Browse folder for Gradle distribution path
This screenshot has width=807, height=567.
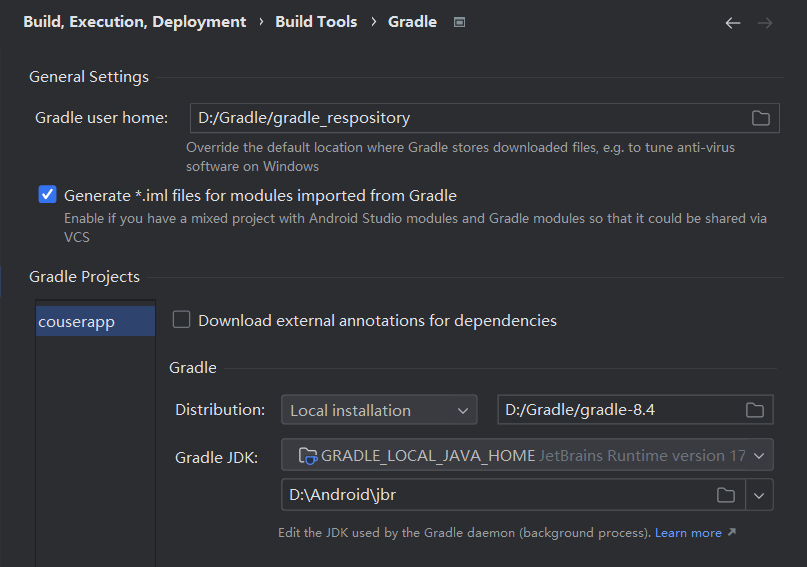[755, 410]
